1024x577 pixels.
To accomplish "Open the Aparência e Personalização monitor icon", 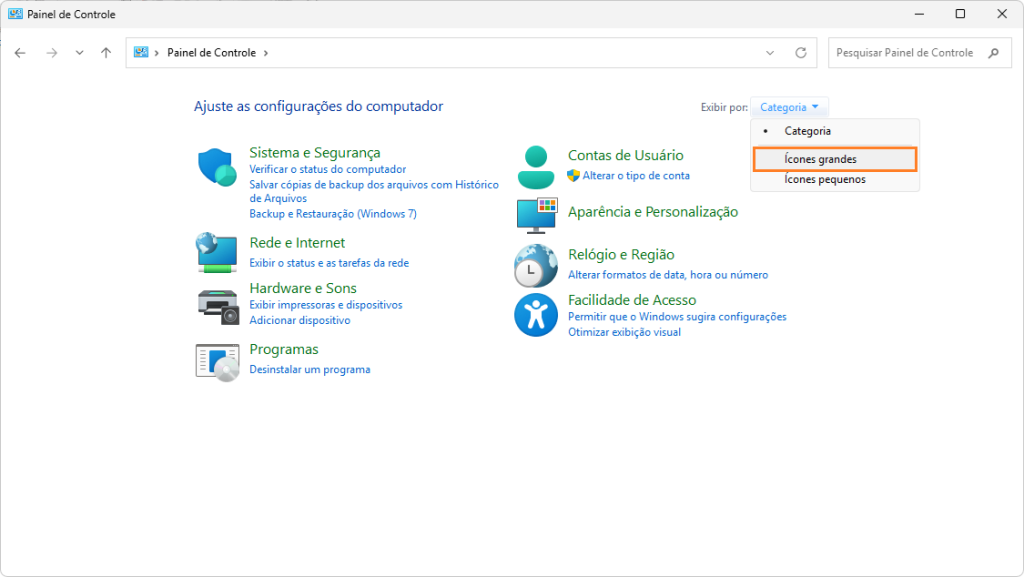I will [536, 214].
